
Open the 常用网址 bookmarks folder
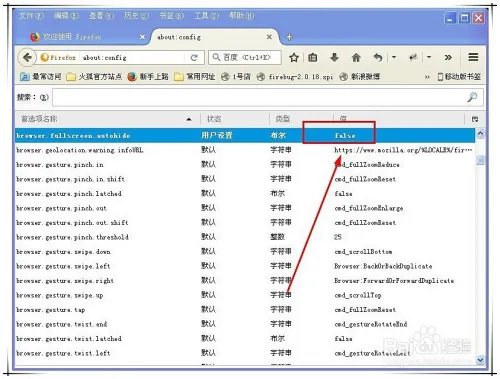(x=195, y=77)
